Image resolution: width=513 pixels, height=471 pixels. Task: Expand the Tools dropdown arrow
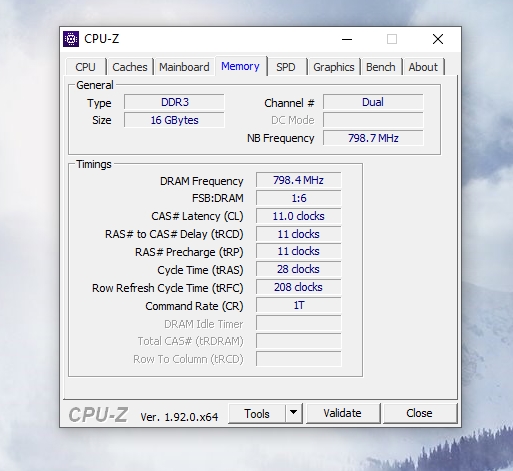(x=294, y=414)
